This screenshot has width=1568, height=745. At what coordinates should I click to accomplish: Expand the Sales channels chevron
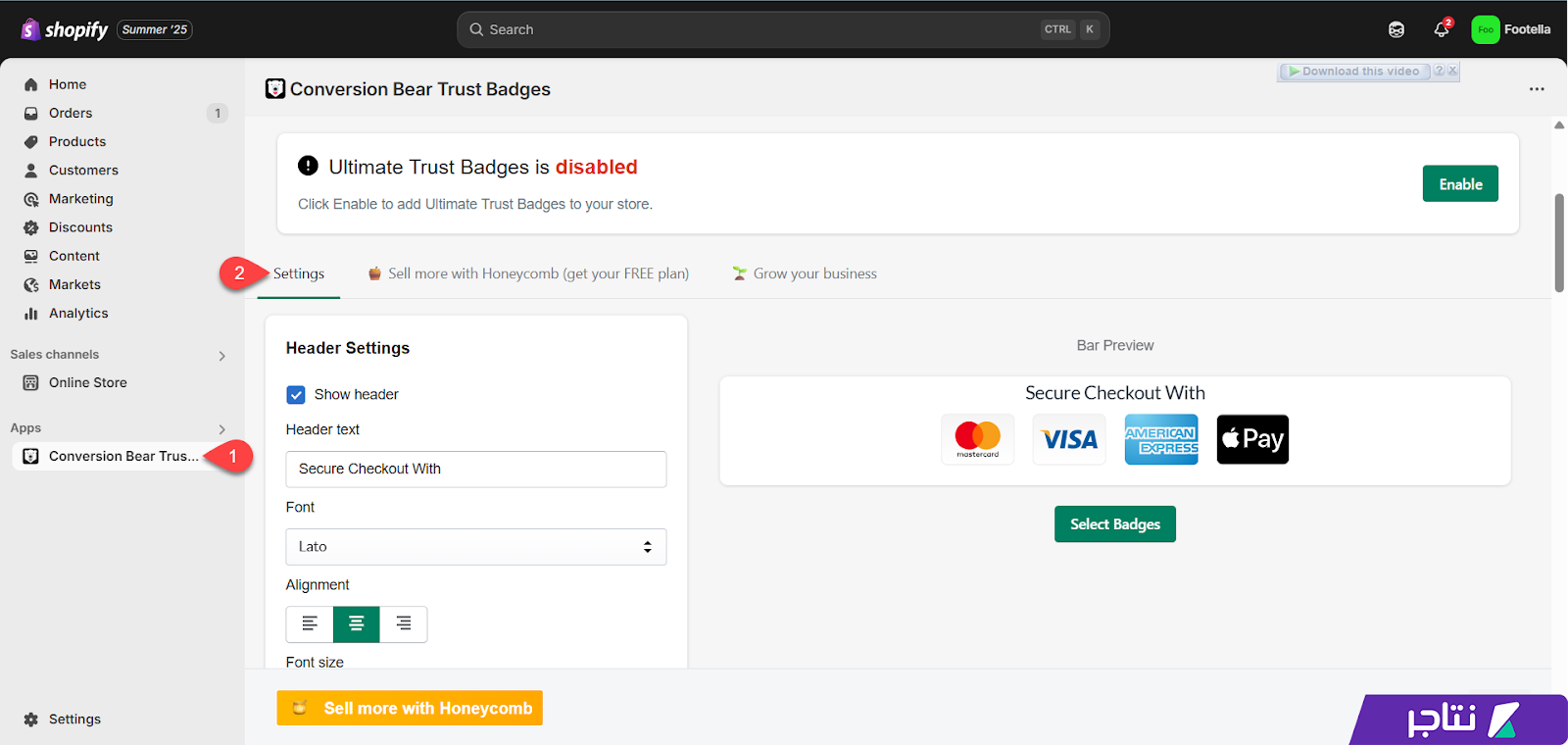tap(221, 356)
